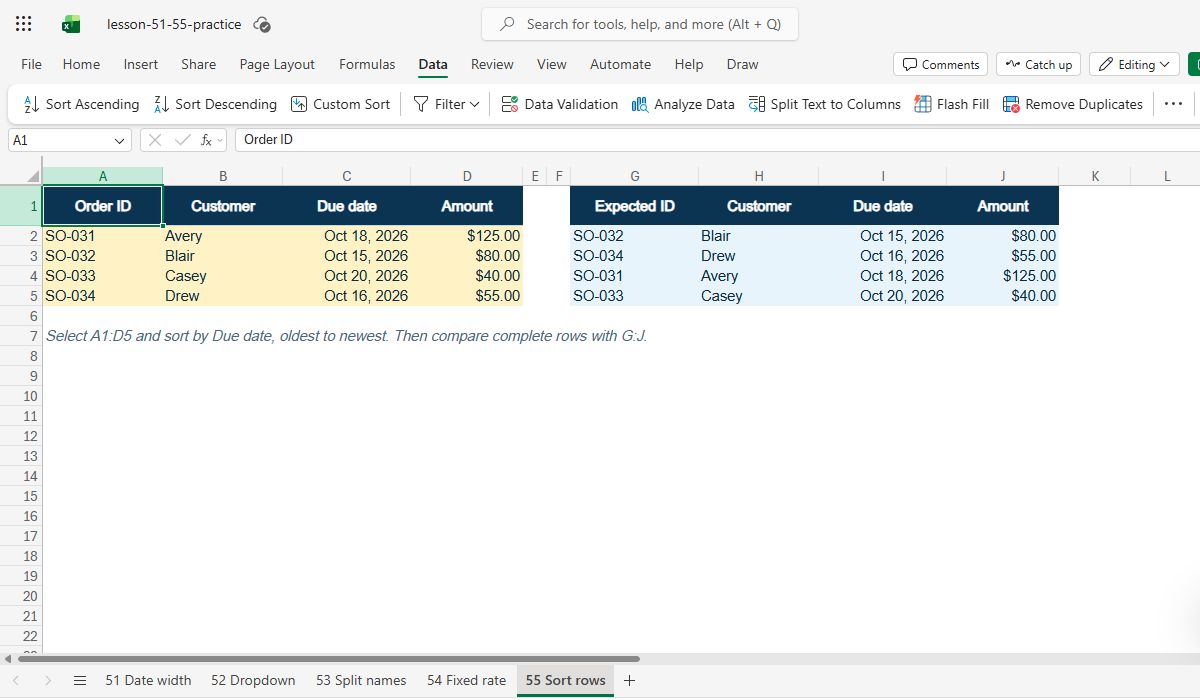Open the Draw tab
The width and height of the screenshot is (1200, 700).
(x=742, y=64)
